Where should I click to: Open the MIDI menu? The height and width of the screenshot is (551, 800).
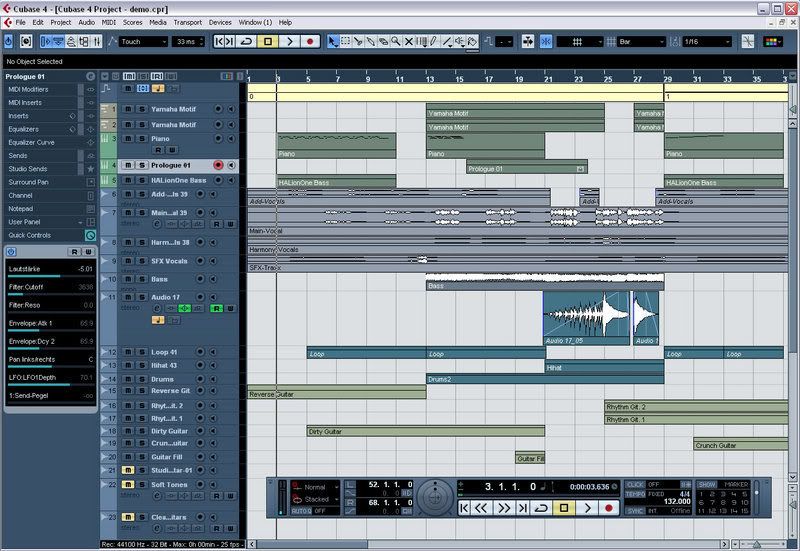pos(109,22)
